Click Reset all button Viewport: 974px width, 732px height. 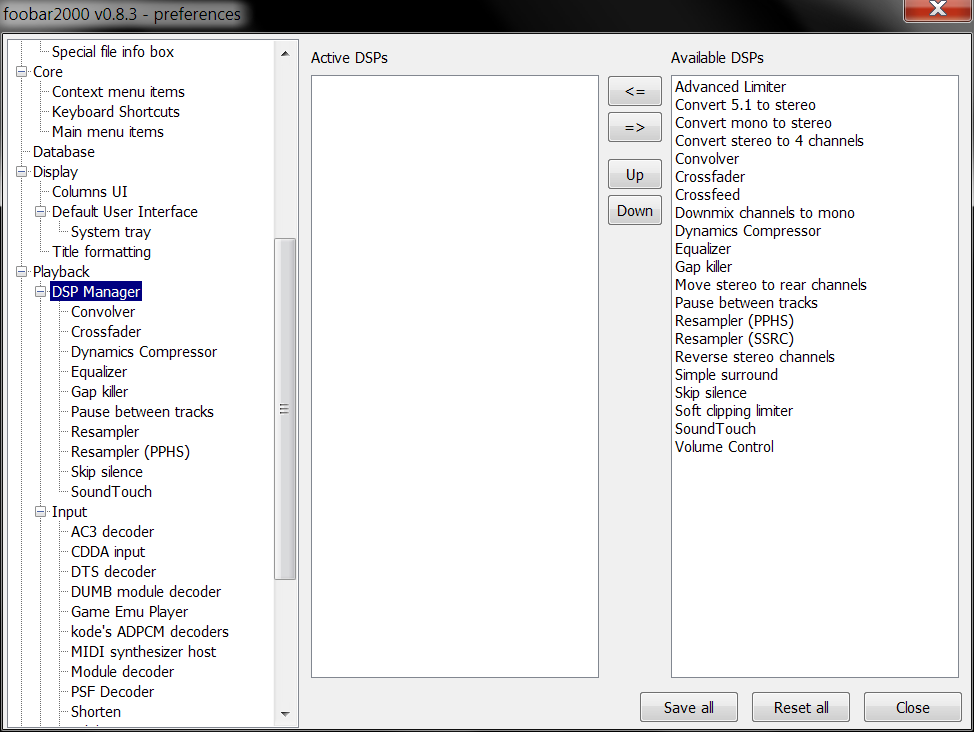pyautogui.click(x=800, y=707)
